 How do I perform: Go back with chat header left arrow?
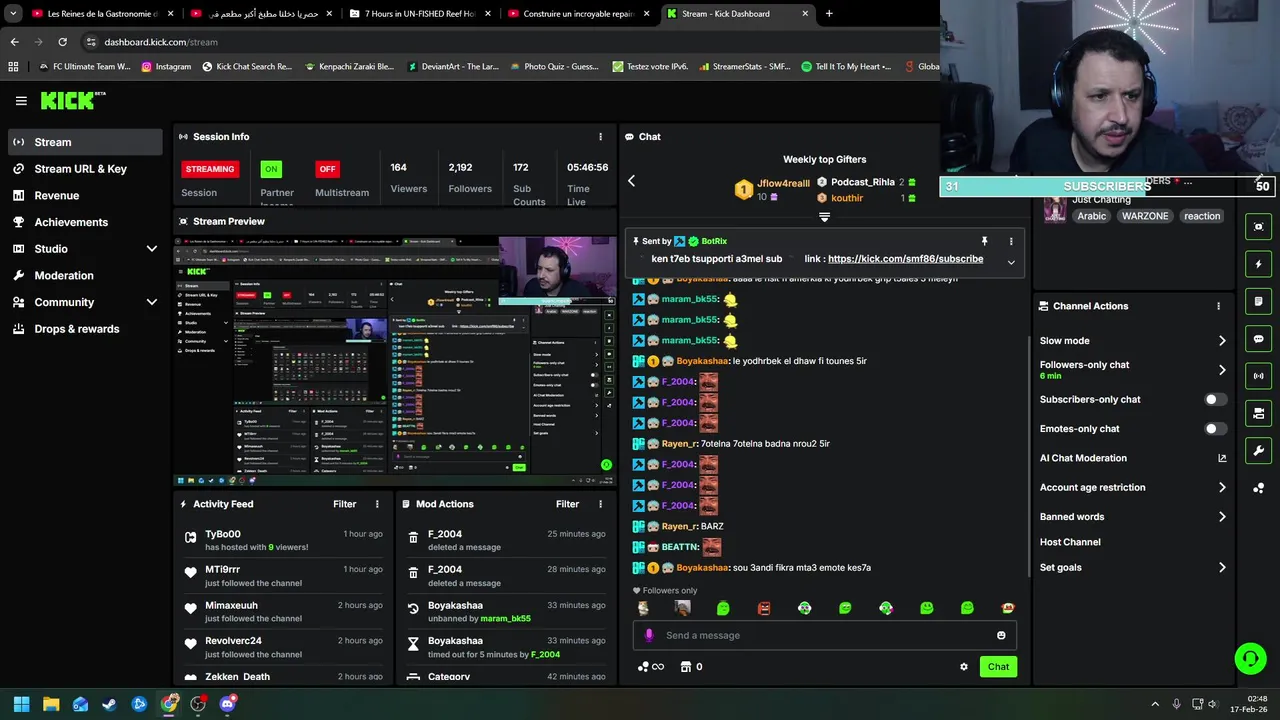[x=631, y=181]
